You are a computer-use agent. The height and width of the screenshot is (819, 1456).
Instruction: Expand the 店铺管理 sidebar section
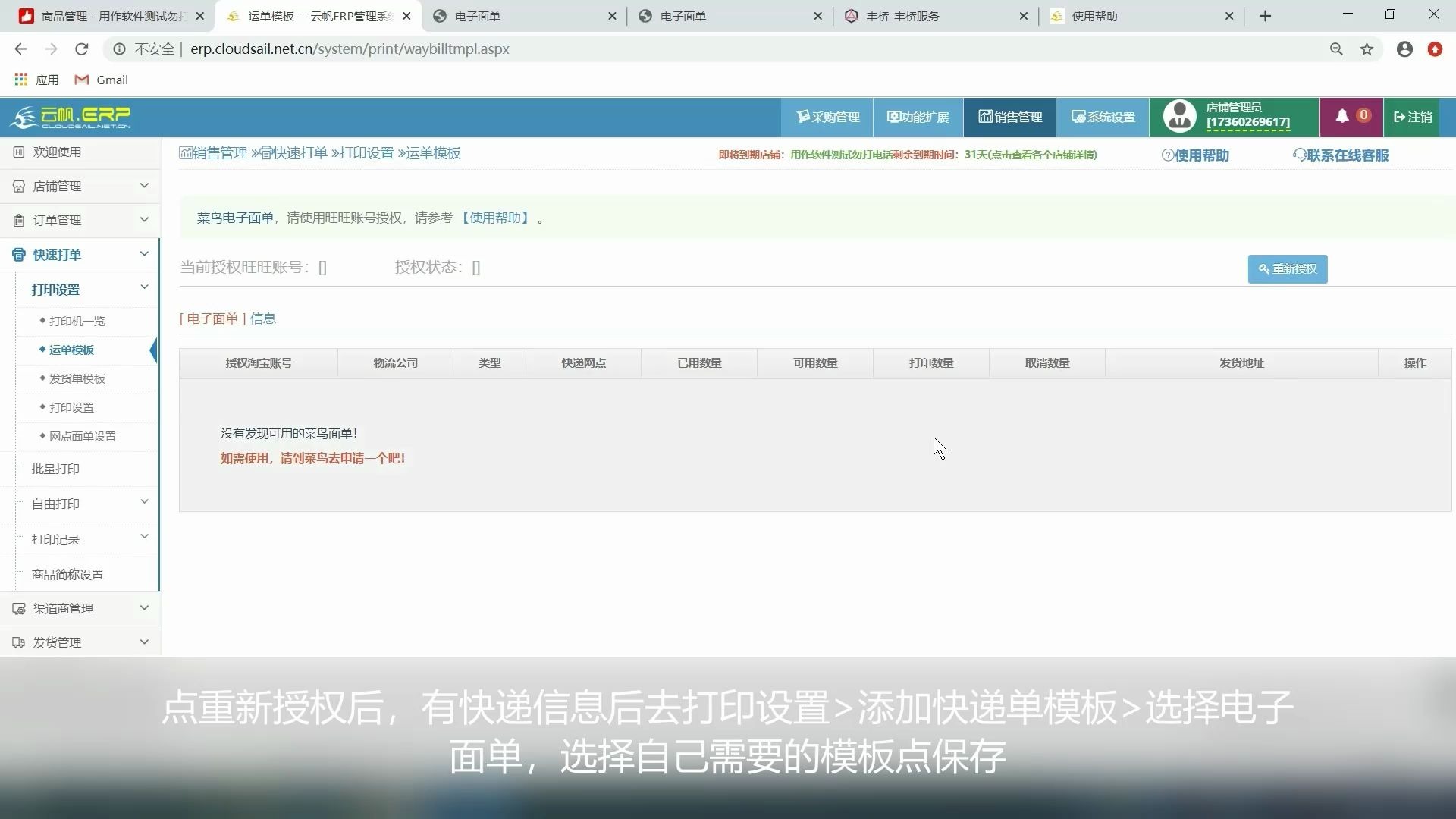(x=80, y=186)
